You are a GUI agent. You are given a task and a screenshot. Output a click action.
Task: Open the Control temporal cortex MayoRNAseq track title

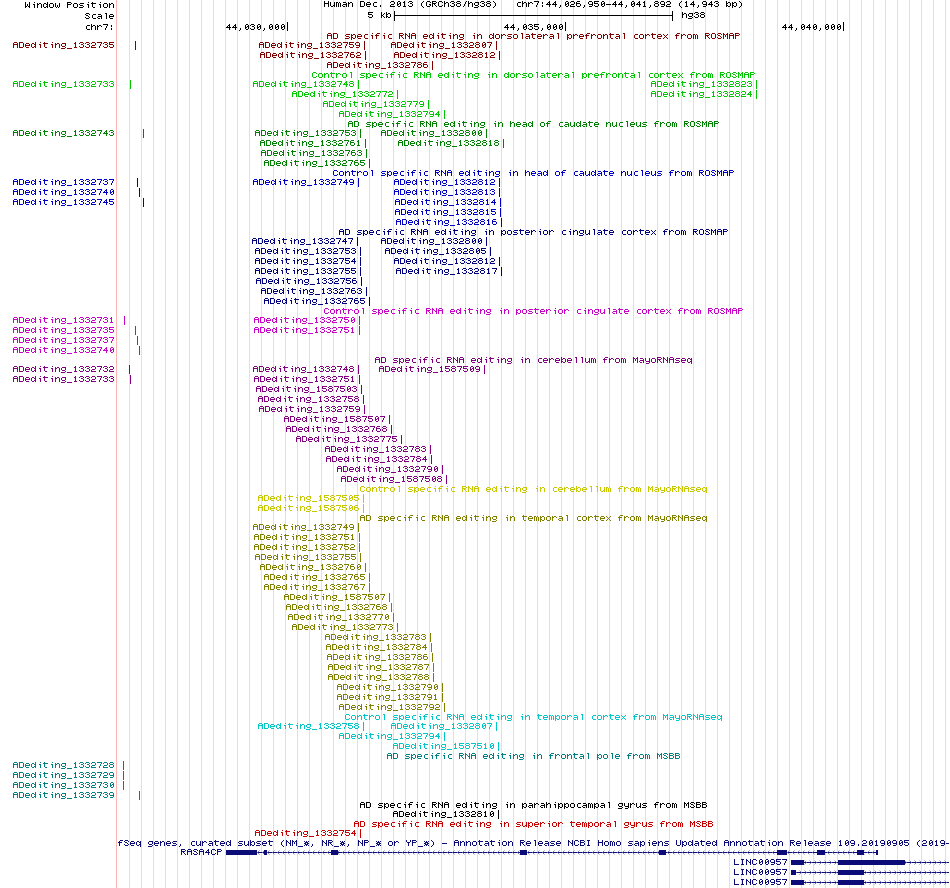[533, 717]
